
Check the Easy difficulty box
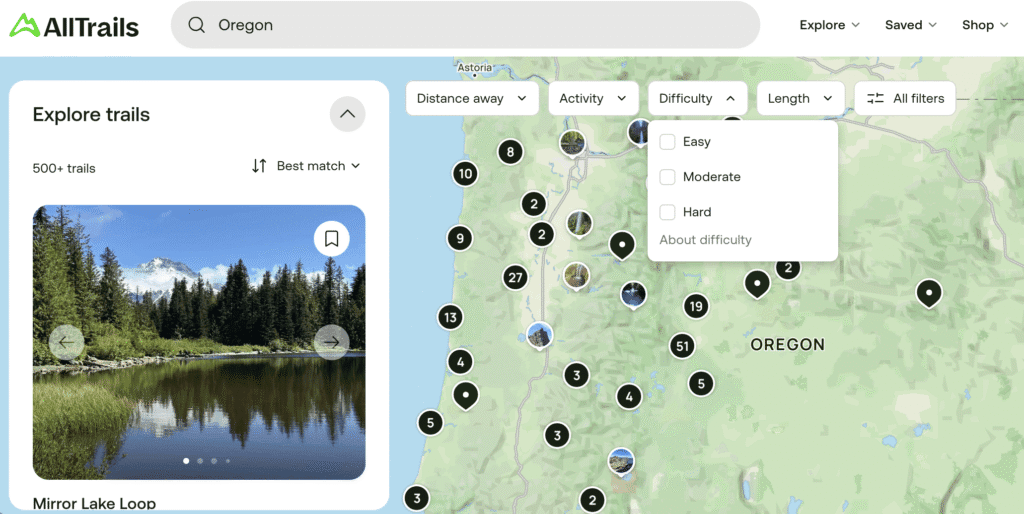click(x=667, y=142)
